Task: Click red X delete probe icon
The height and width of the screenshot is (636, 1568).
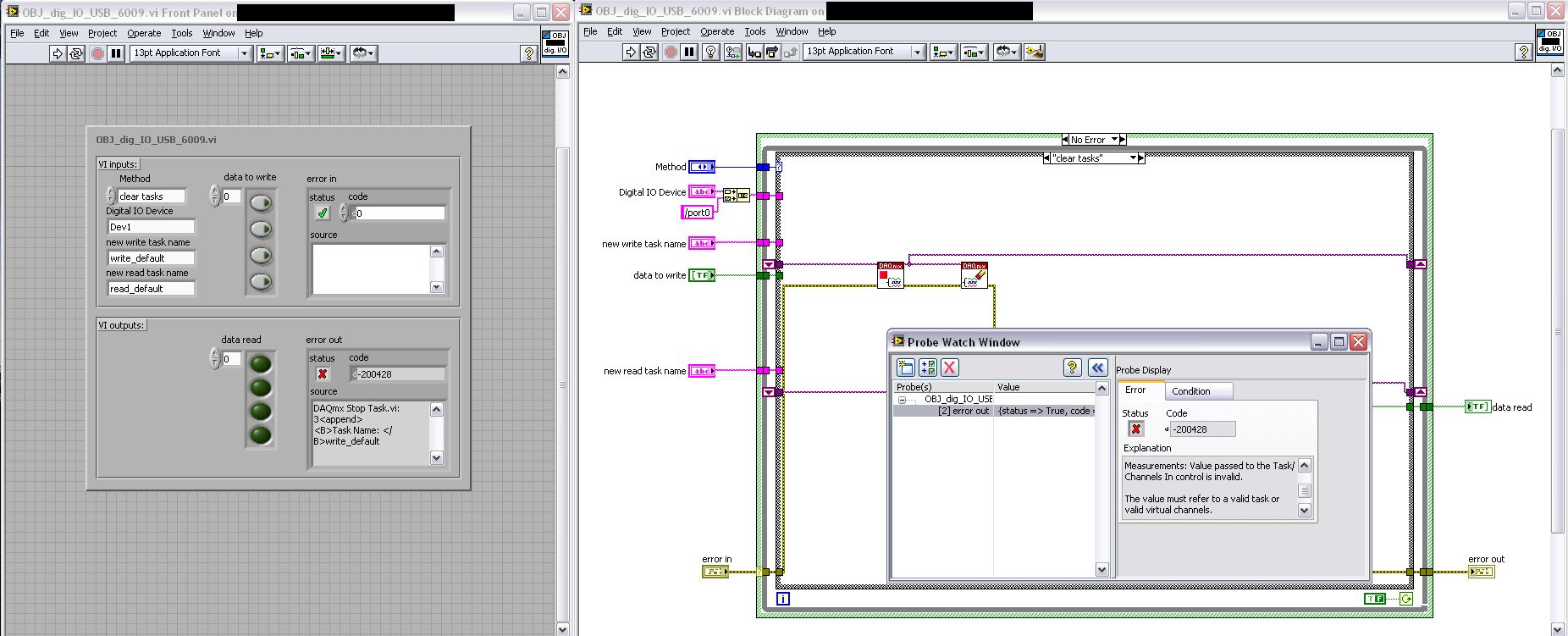Action: click(949, 368)
